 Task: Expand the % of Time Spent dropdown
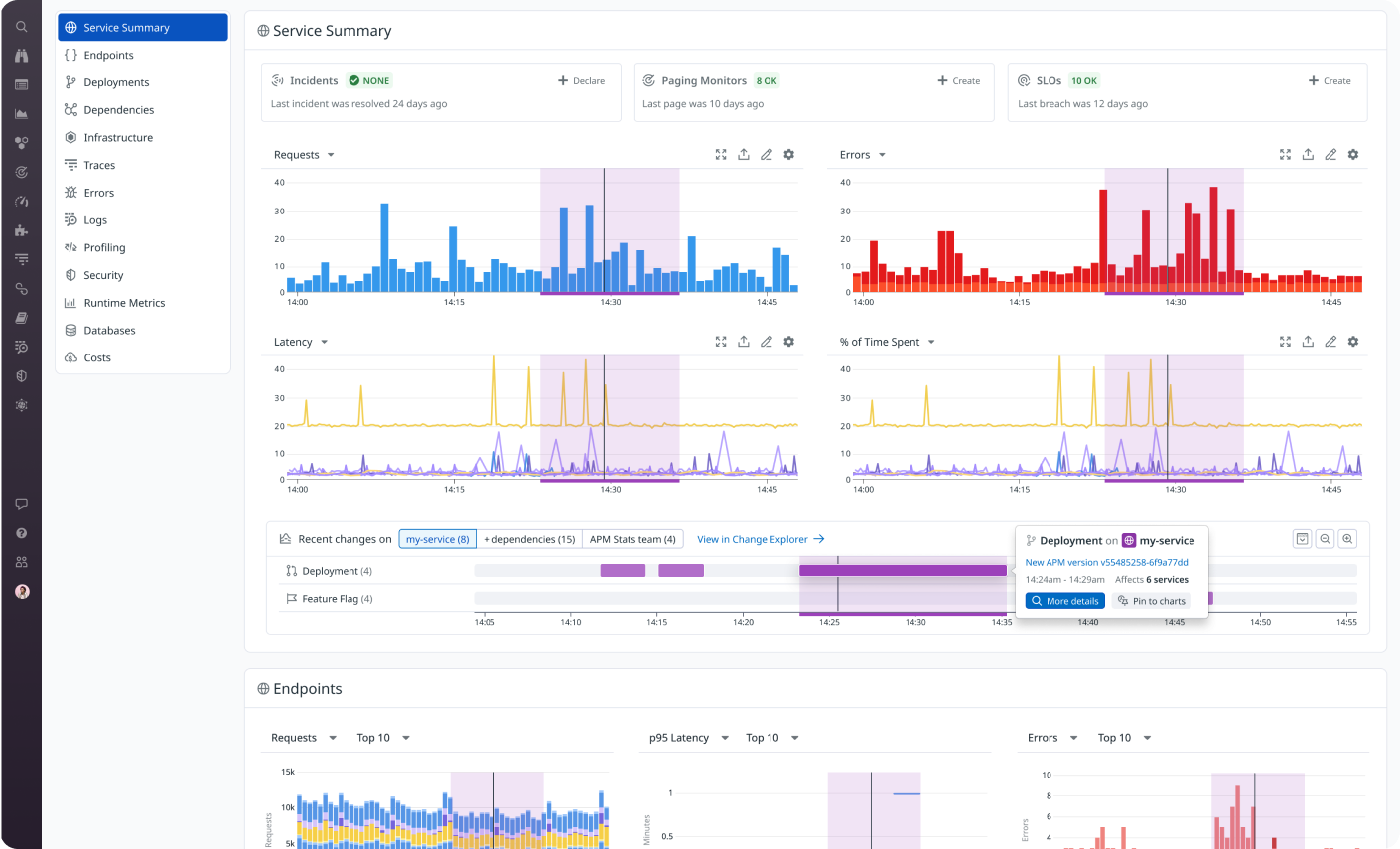tap(888, 342)
